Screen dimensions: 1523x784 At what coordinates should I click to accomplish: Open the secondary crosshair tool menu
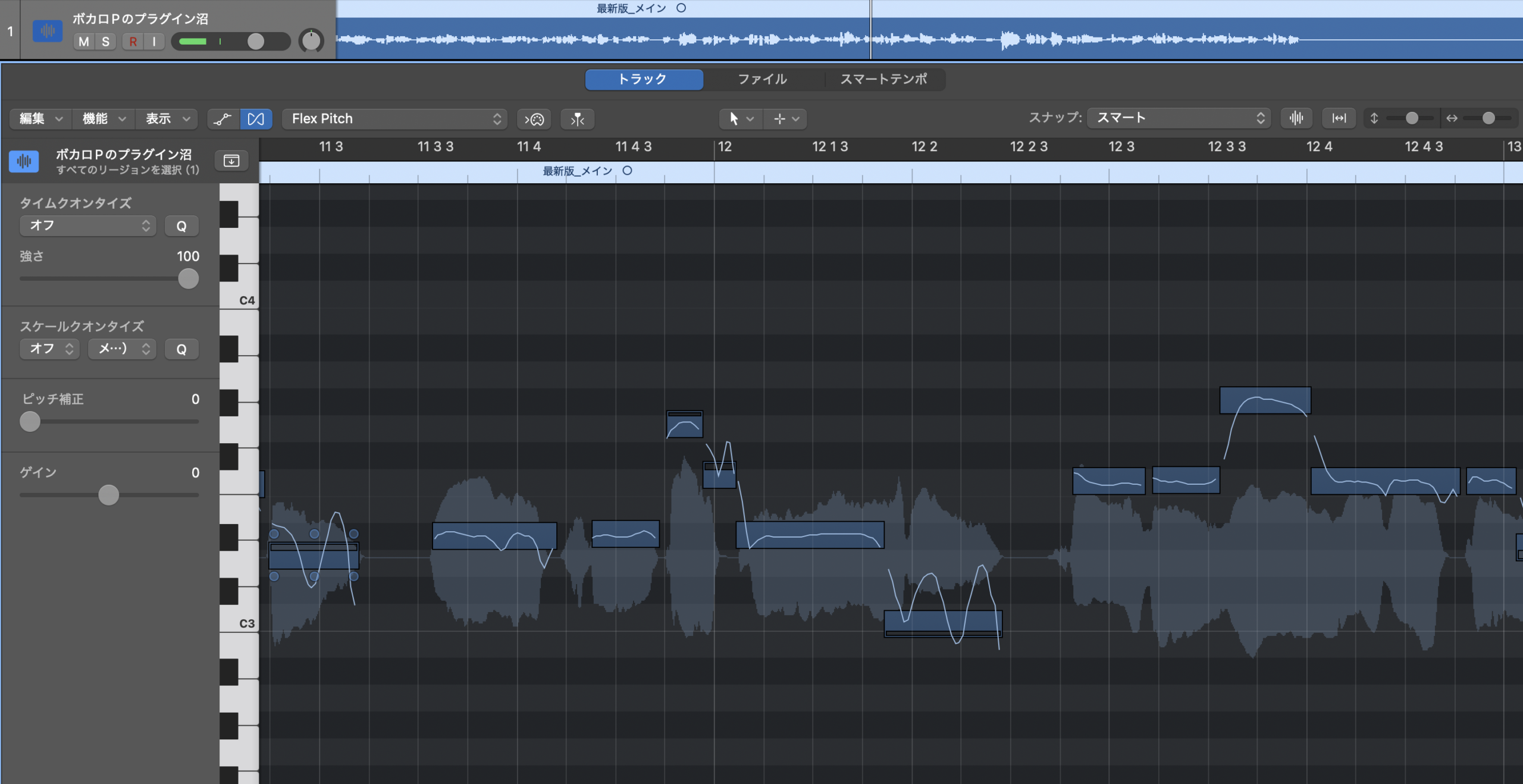click(x=786, y=118)
